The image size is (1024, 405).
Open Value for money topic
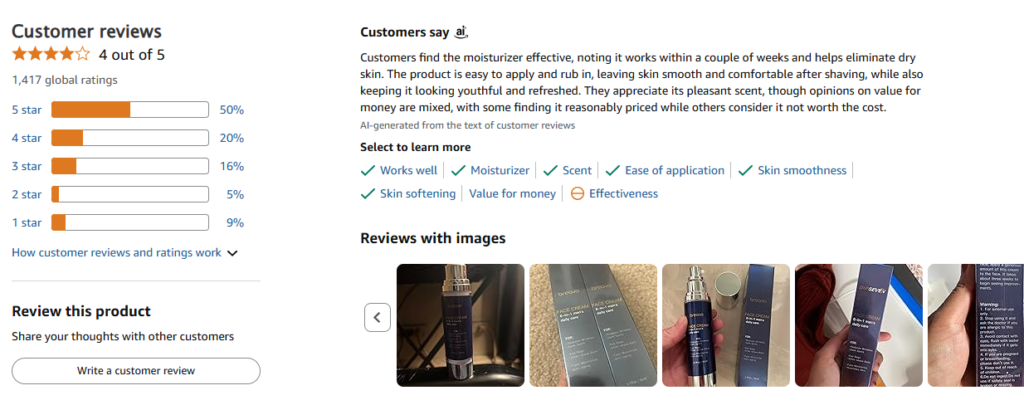[x=512, y=193]
